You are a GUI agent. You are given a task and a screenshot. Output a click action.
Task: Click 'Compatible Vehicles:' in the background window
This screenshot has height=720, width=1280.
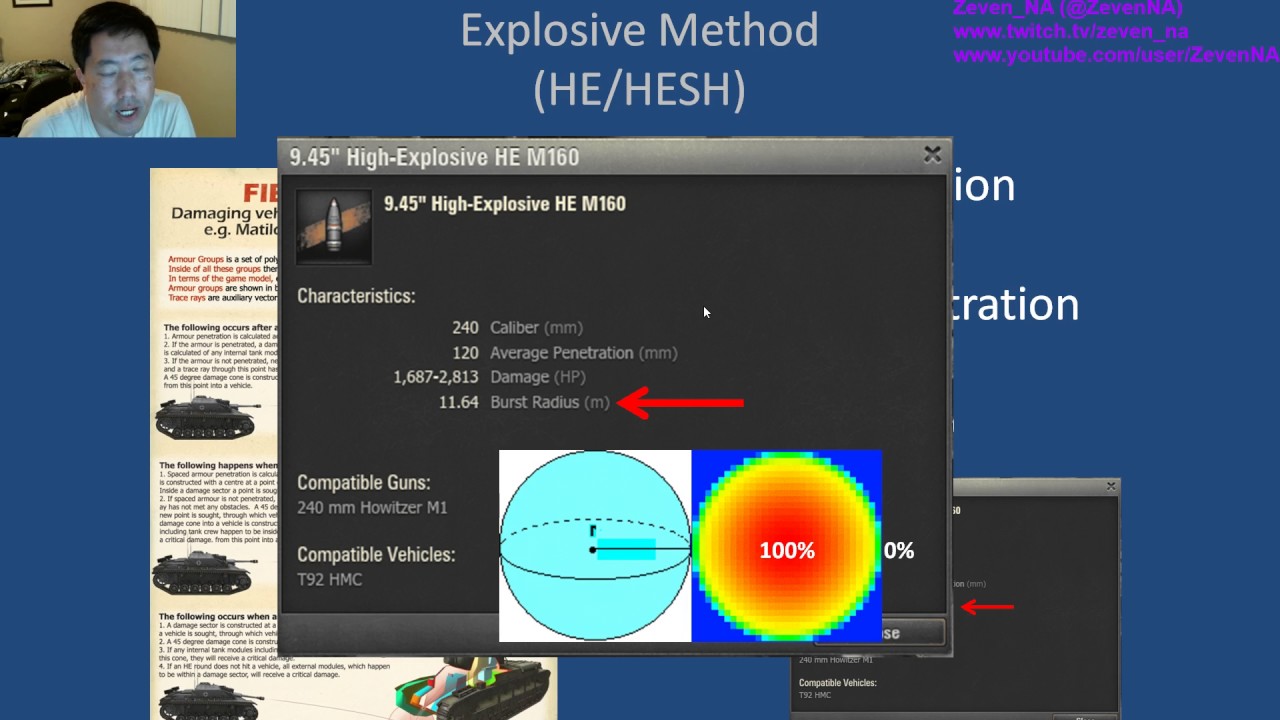point(838,683)
